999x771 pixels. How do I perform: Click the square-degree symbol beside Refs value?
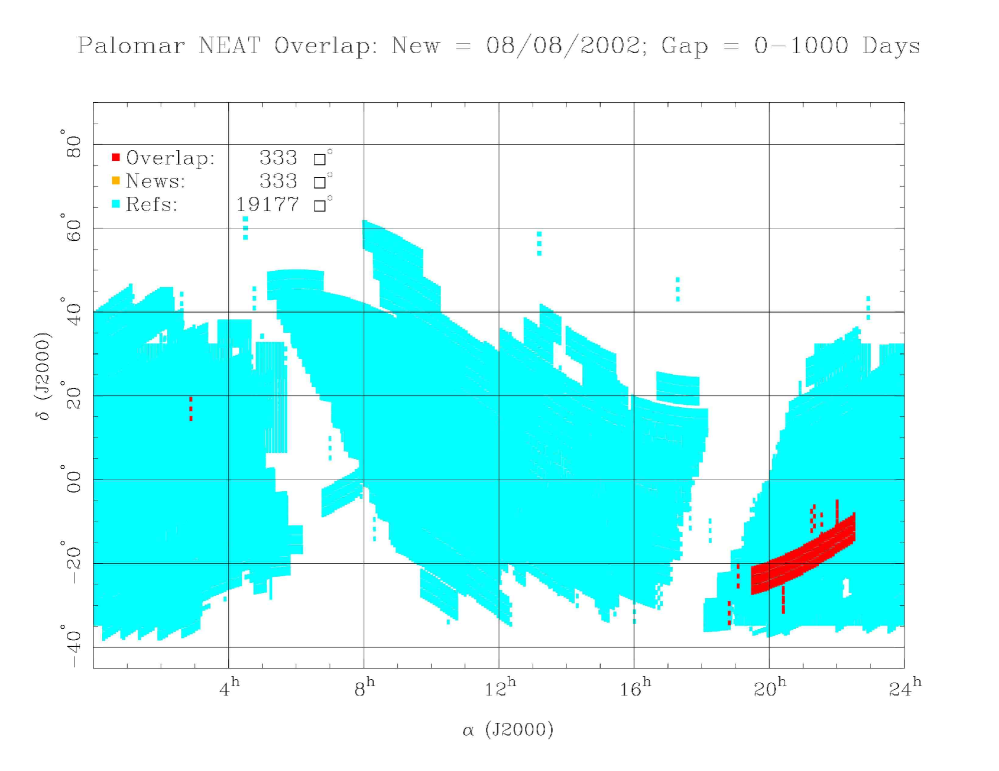point(323,205)
